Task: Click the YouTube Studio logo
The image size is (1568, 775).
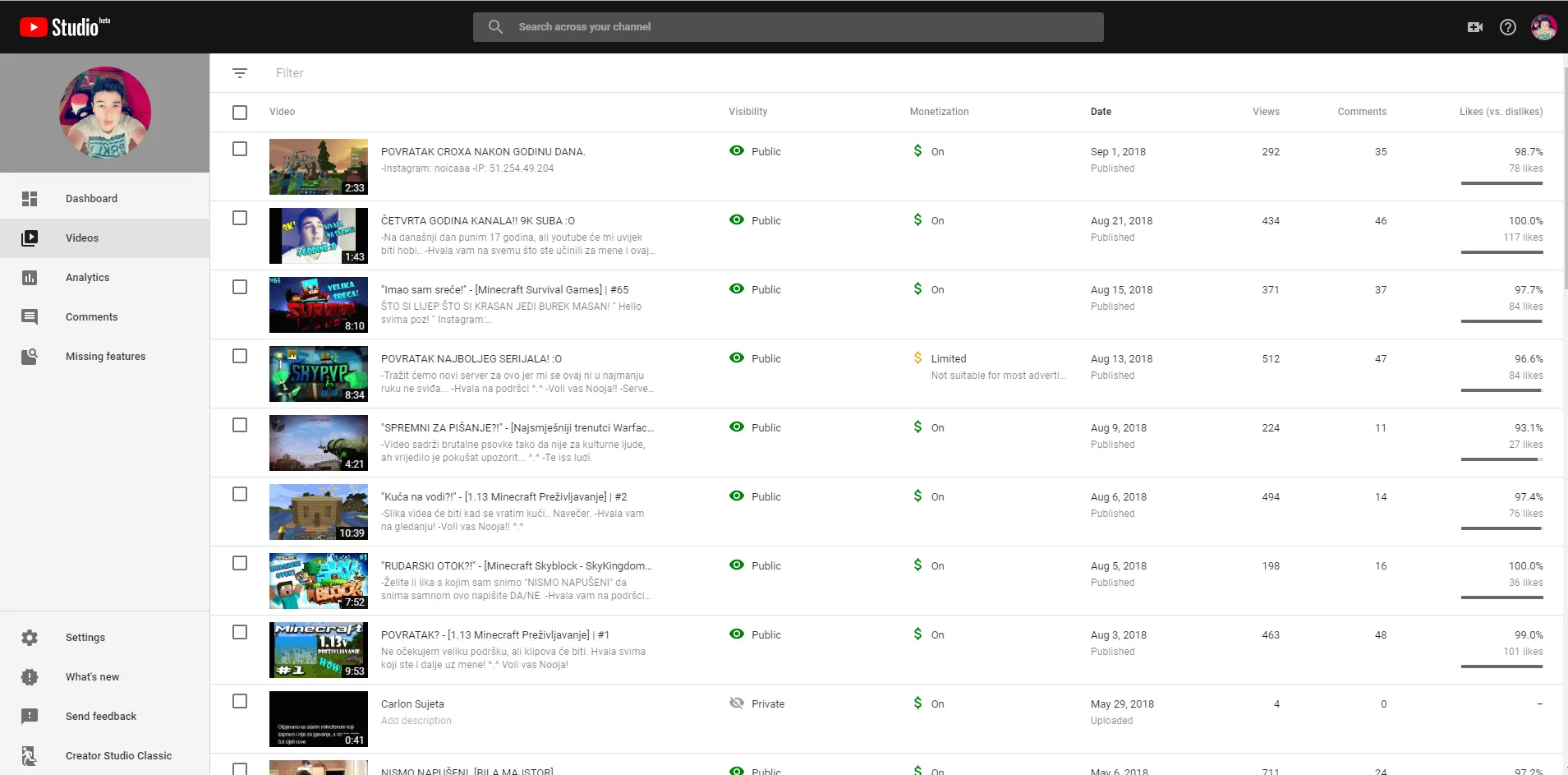Action: coord(64,27)
